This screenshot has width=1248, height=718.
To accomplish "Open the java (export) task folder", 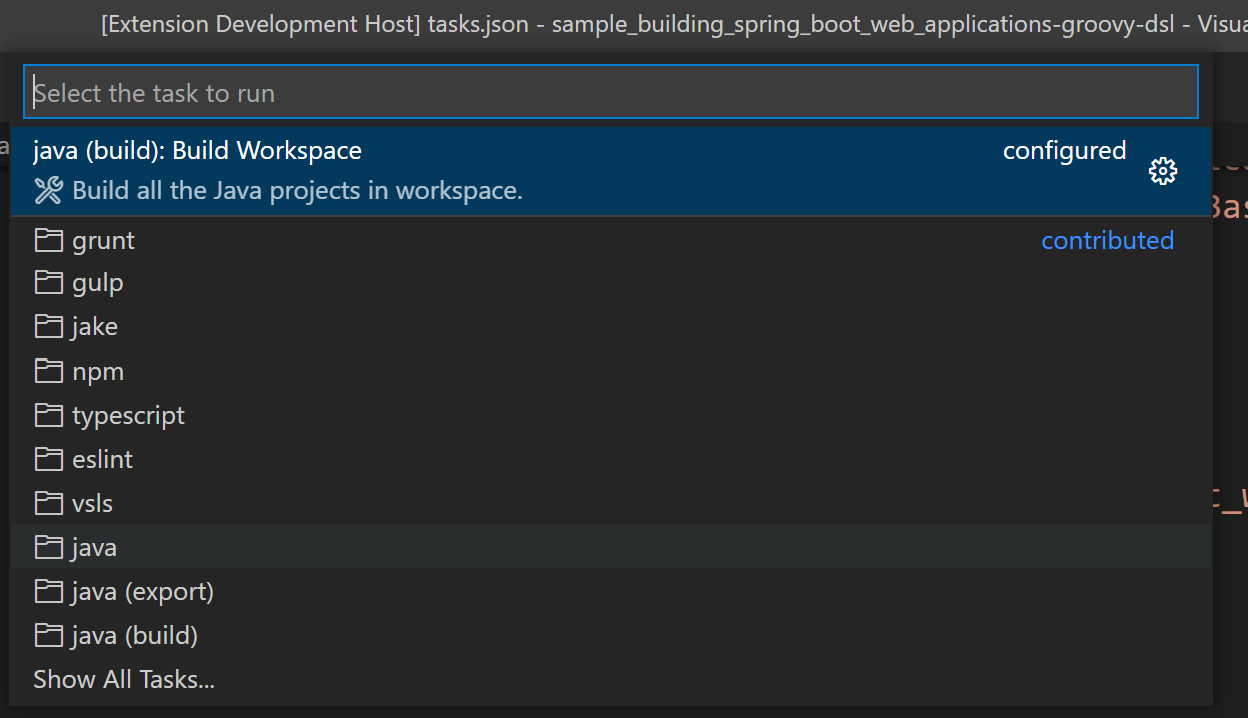I will (x=610, y=591).
